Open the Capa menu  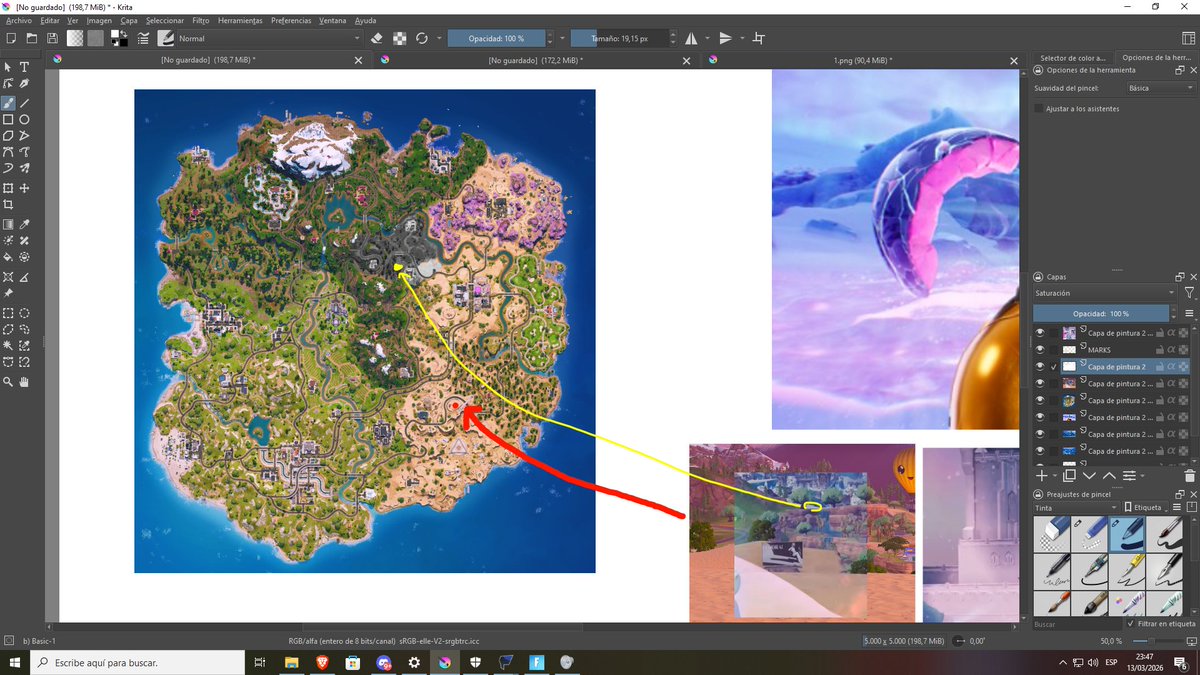[129, 20]
